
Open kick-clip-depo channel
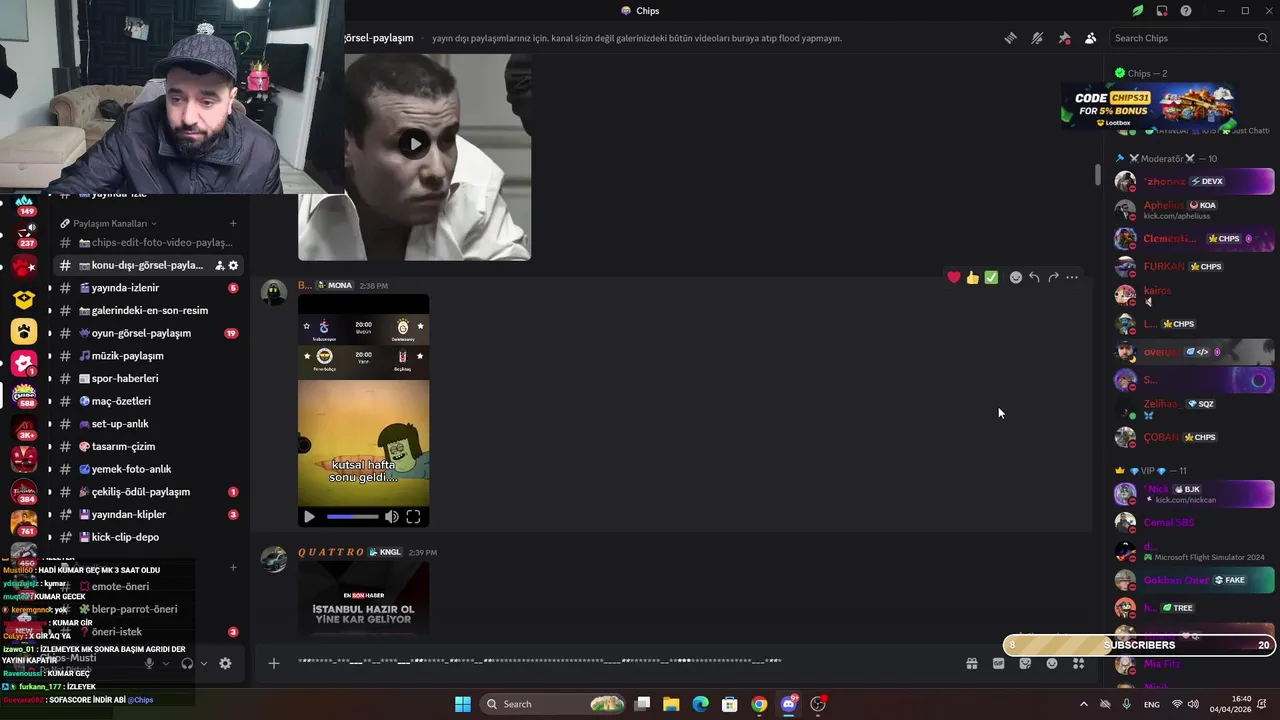click(148, 537)
